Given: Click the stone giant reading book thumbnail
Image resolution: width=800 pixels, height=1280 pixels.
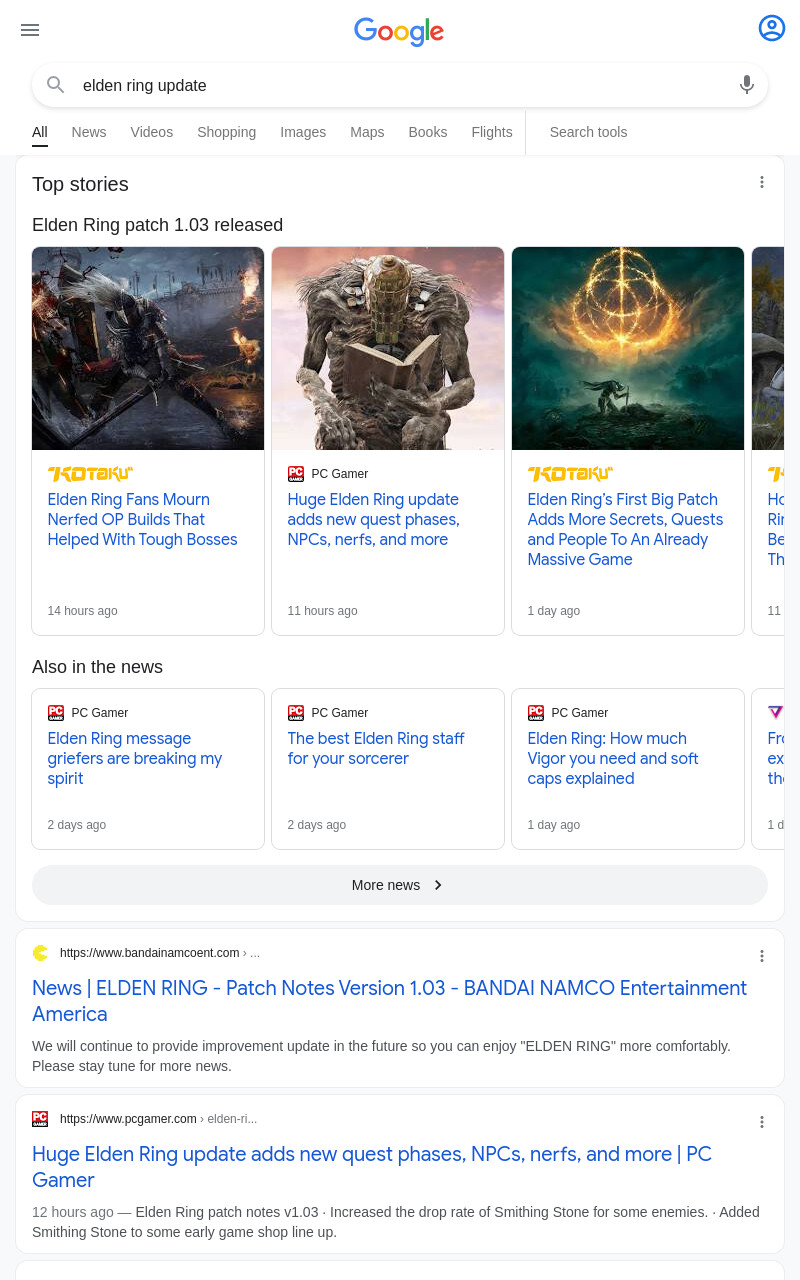Looking at the screenshot, I should (388, 348).
